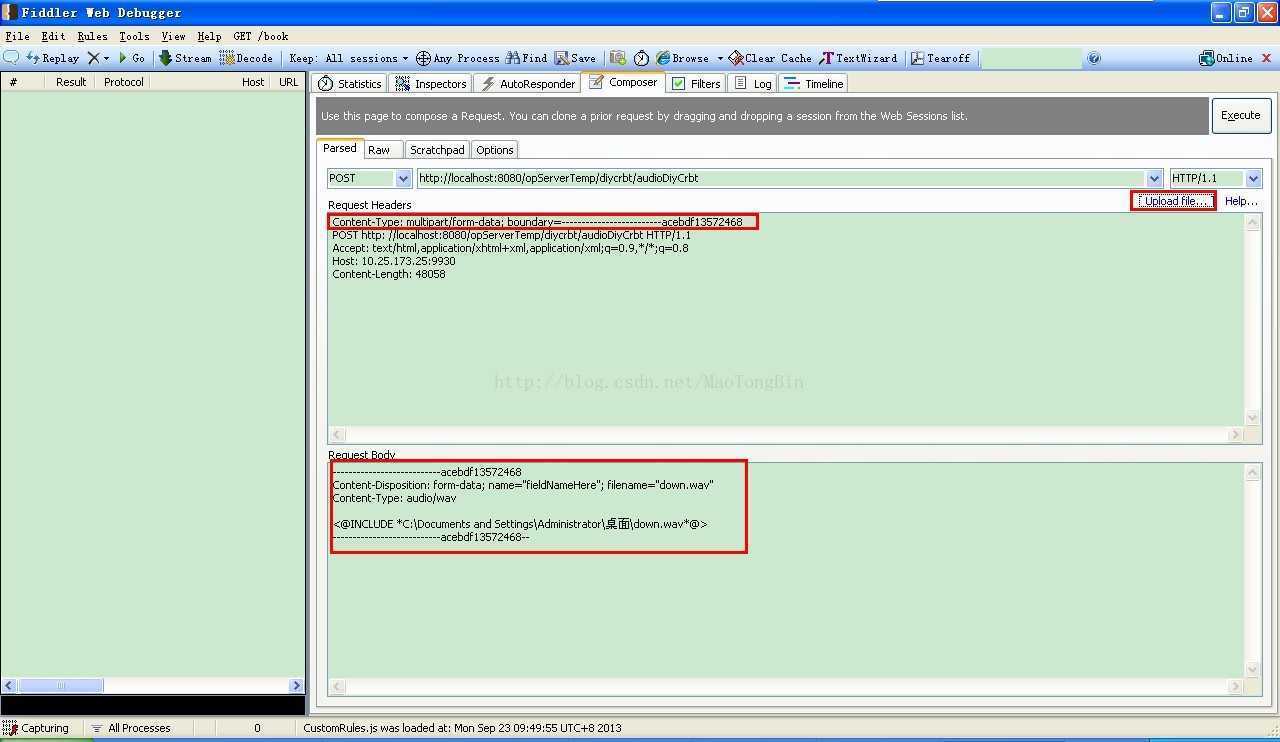Screen dimensions: 1280x742
Task: Open the File menu
Action: pos(17,36)
